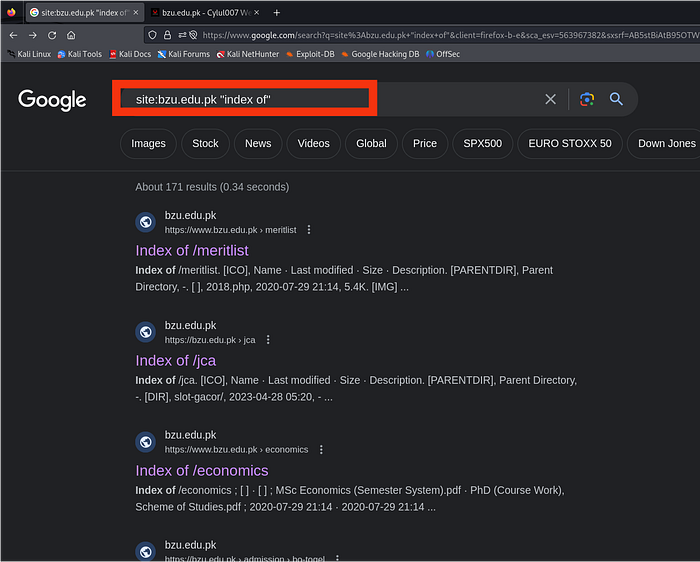Click the meritlist result URL breadcrumb
Screen dimensions: 700x562
click(x=230, y=230)
